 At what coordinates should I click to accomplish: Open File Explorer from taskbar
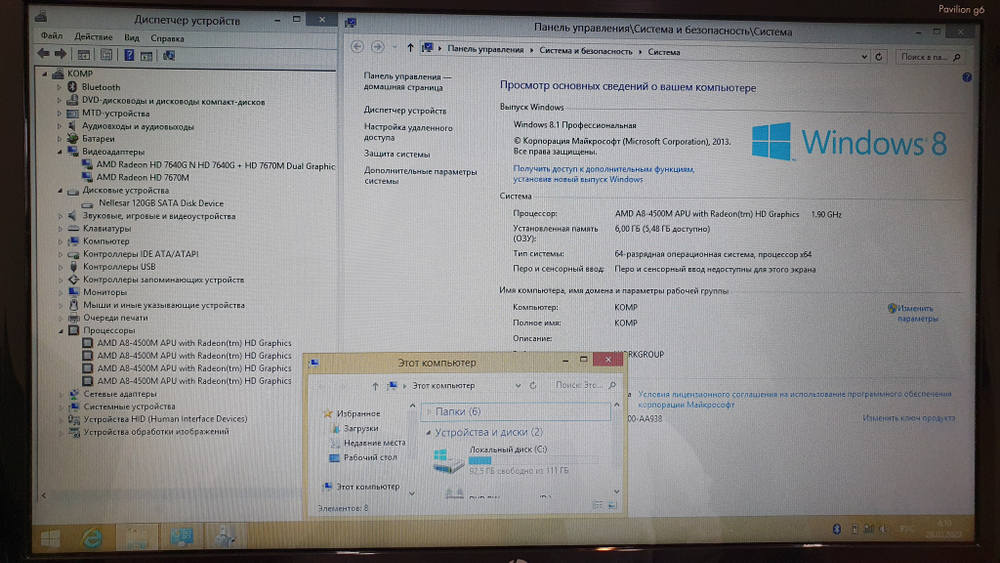click(136, 539)
